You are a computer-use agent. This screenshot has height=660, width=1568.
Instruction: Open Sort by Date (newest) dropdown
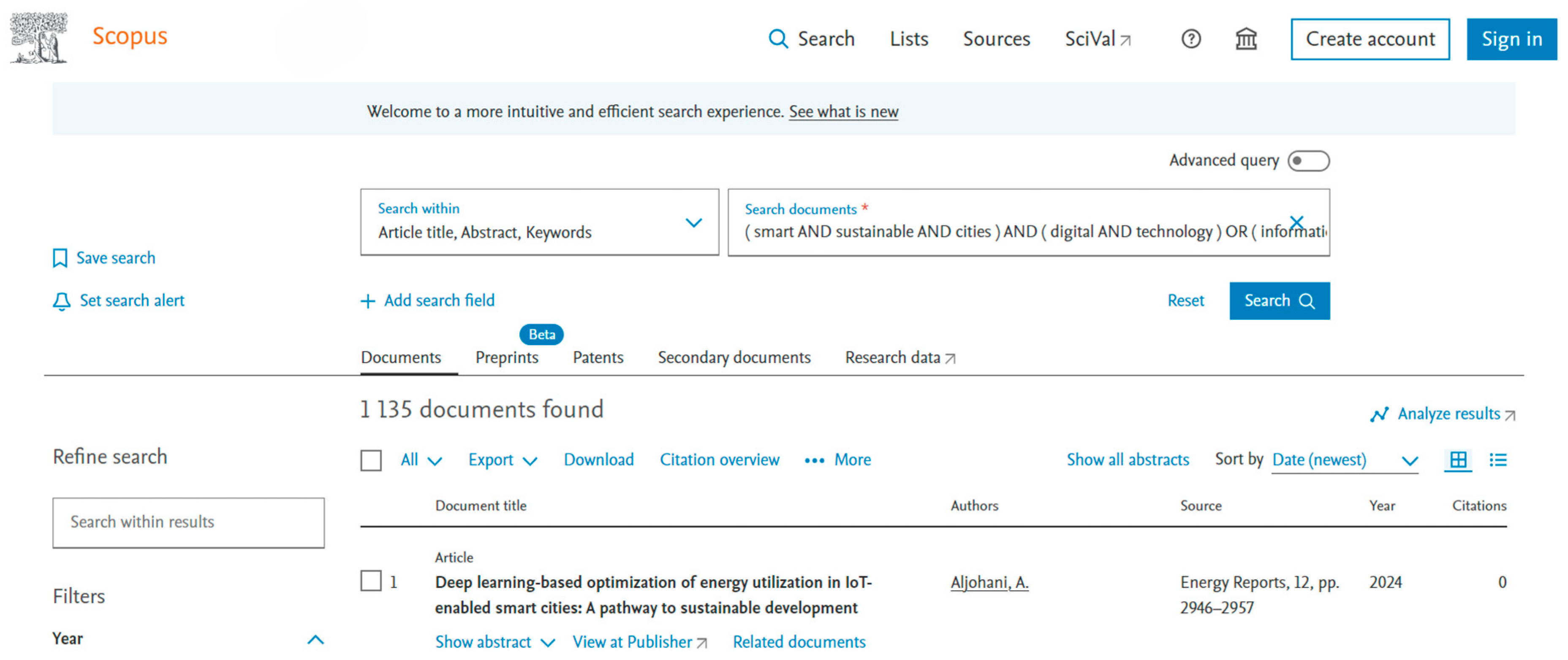pos(1345,460)
